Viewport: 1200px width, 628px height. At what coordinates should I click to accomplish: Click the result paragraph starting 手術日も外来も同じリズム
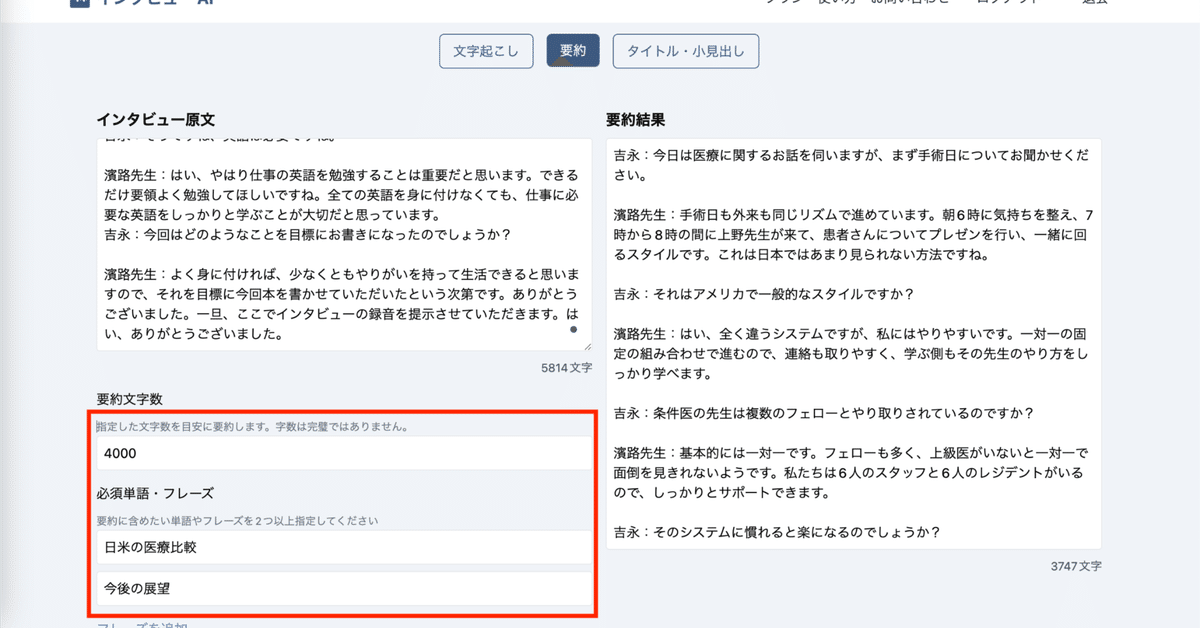coord(853,235)
